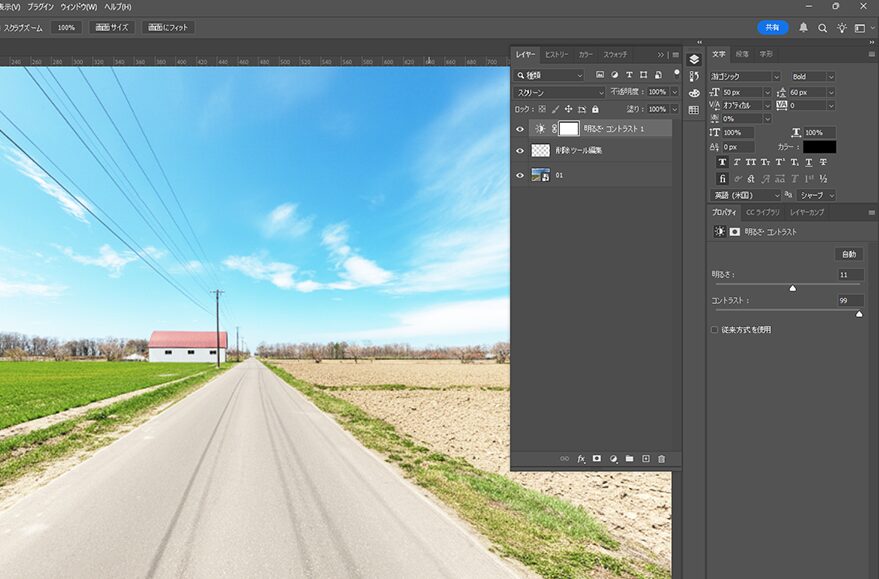Open the search magnifier icon in top bar
The width and height of the screenshot is (879, 579).
point(822,28)
